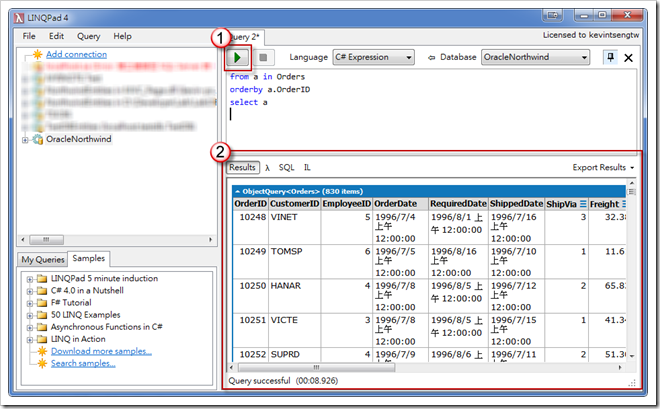Click the F# Tutorial folder icon

(x=42, y=303)
